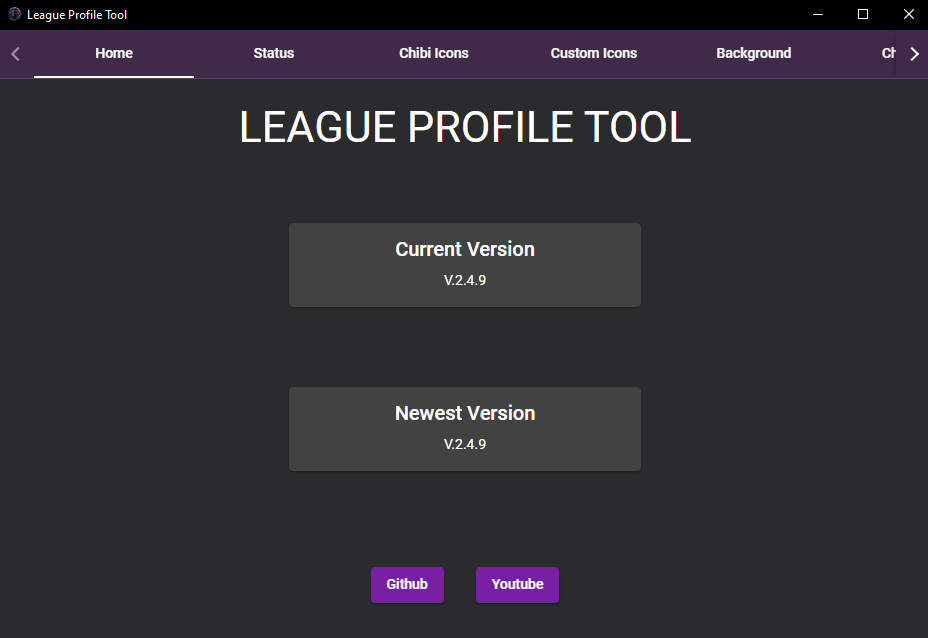Return to the Home tab
This screenshot has width=928, height=638.
[113, 54]
